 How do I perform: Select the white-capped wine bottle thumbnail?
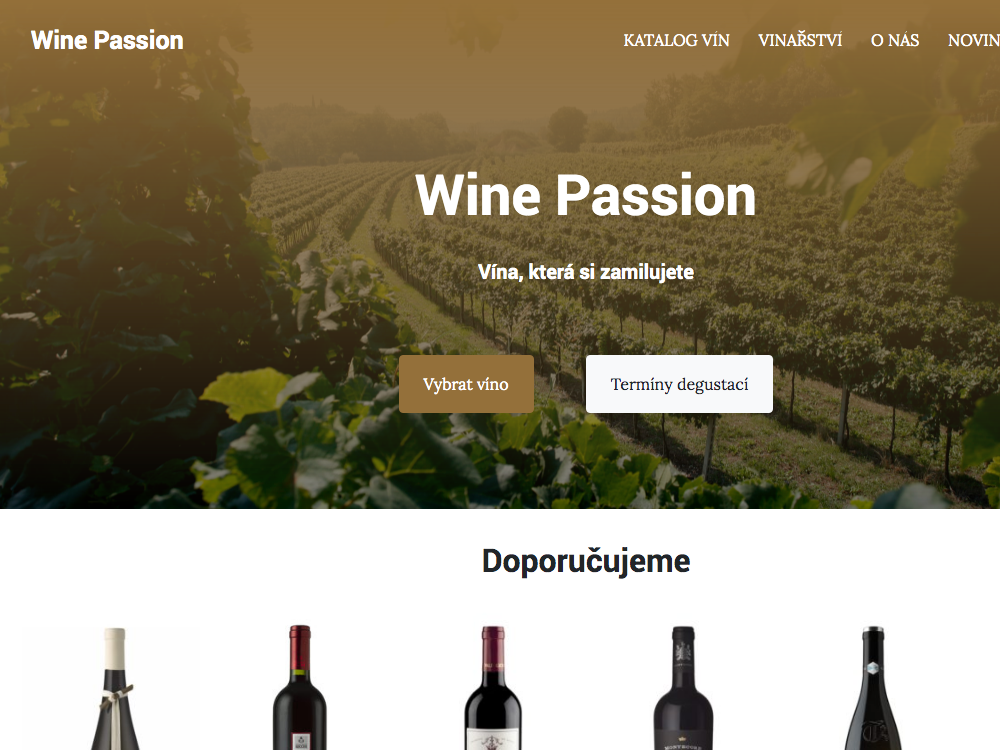[x=115, y=688]
